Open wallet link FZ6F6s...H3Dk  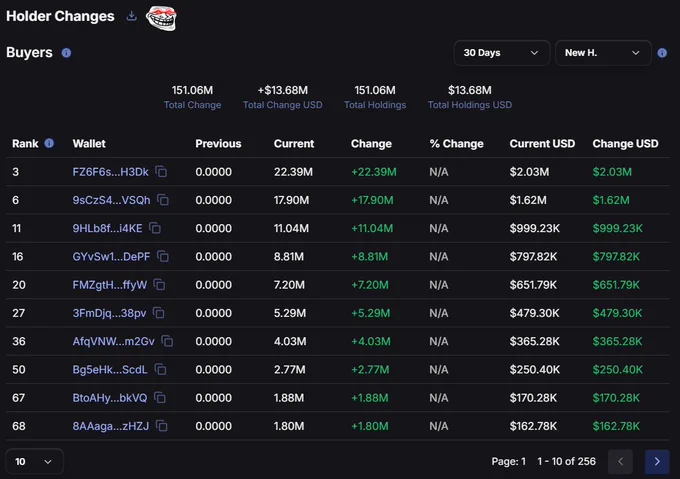111,172
